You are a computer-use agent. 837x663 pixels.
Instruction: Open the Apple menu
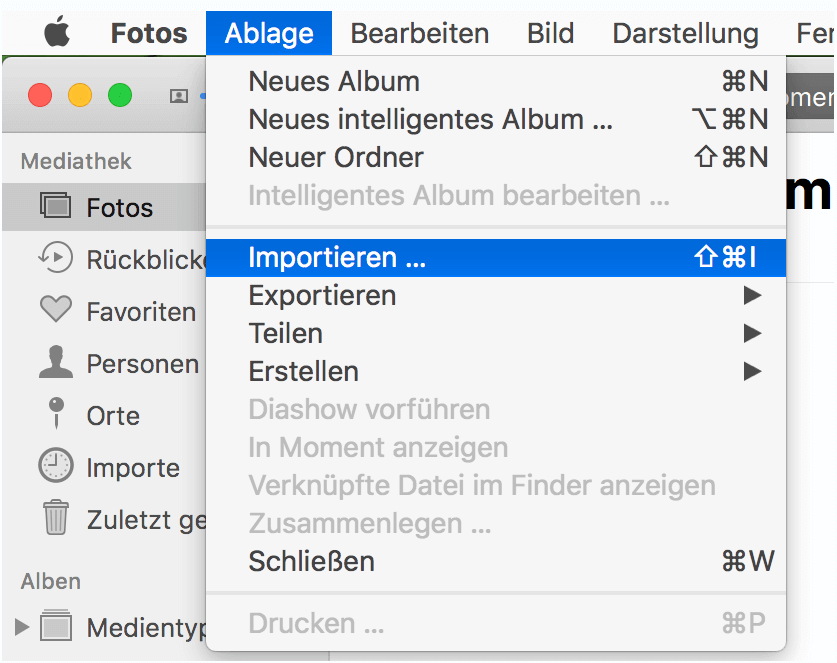58,33
